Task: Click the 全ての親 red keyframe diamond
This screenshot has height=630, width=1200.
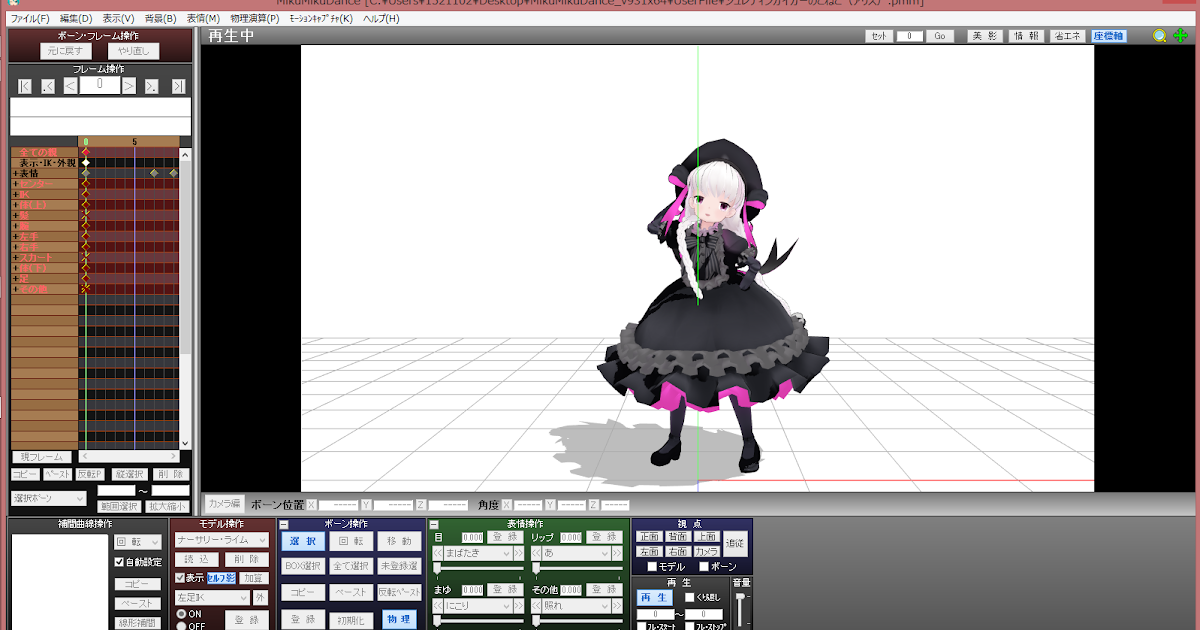Action: (86, 152)
